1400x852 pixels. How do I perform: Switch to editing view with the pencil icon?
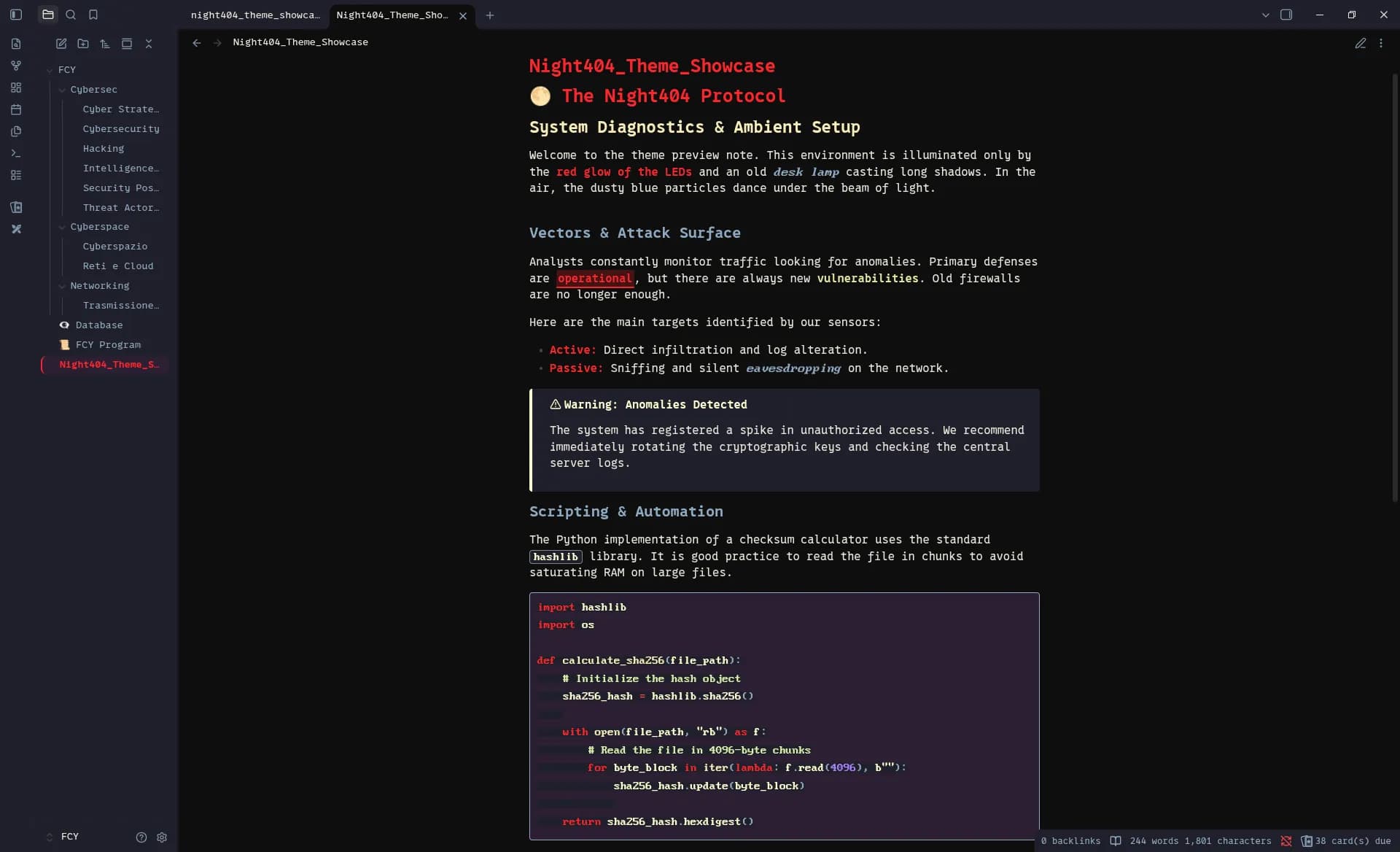1361,43
